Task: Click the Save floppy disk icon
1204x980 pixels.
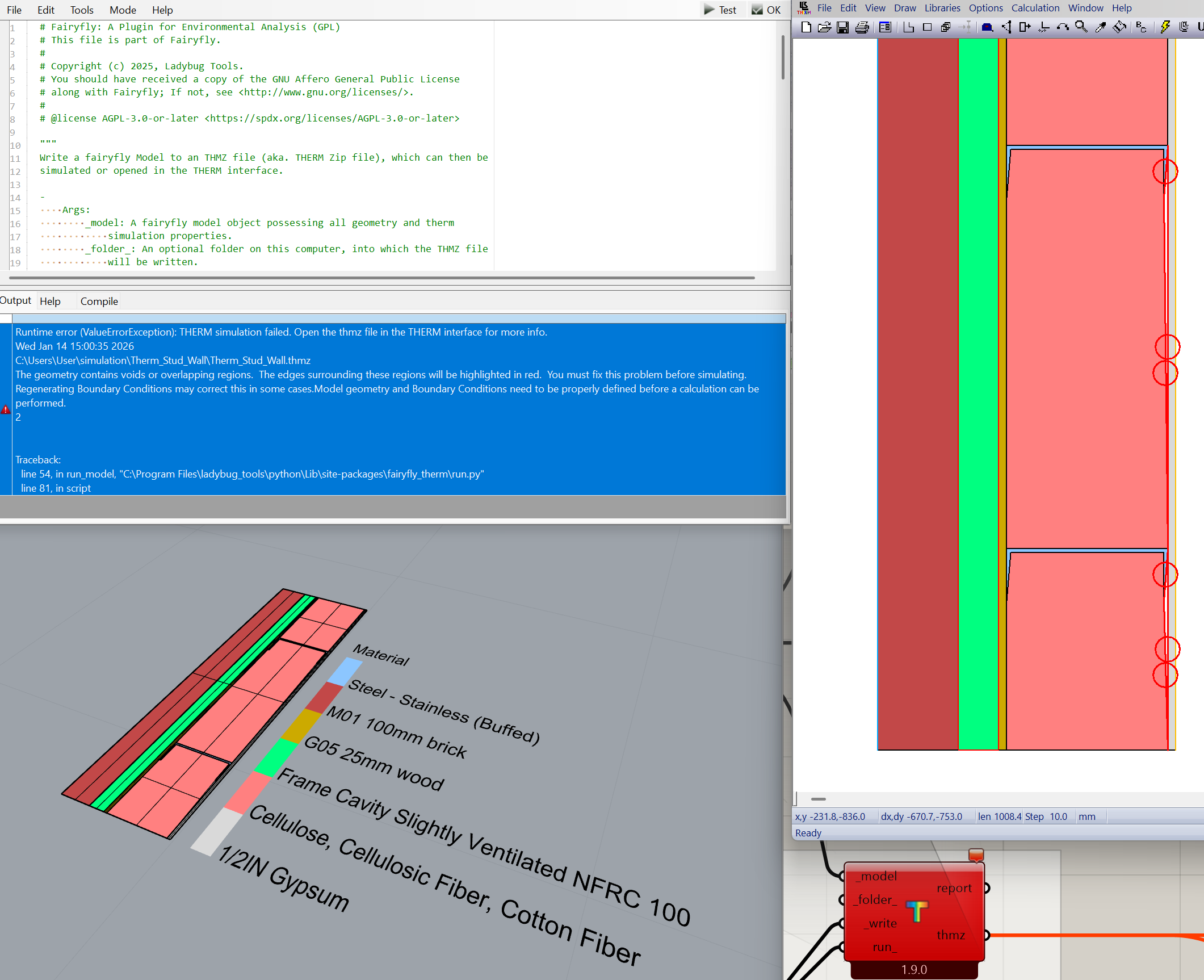Action: pyautogui.click(x=843, y=27)
